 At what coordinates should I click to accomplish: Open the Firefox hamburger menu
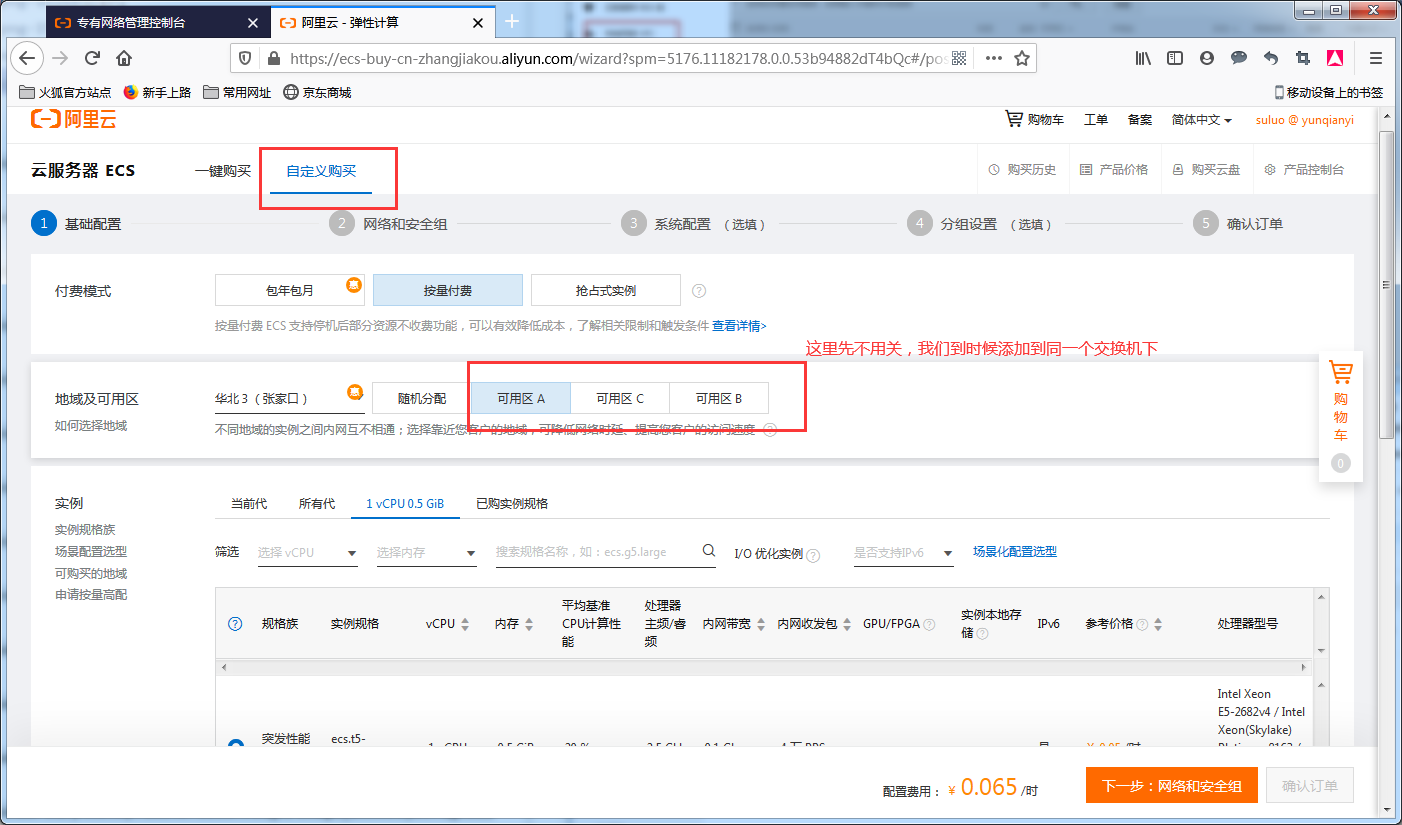pos(1376,58)
